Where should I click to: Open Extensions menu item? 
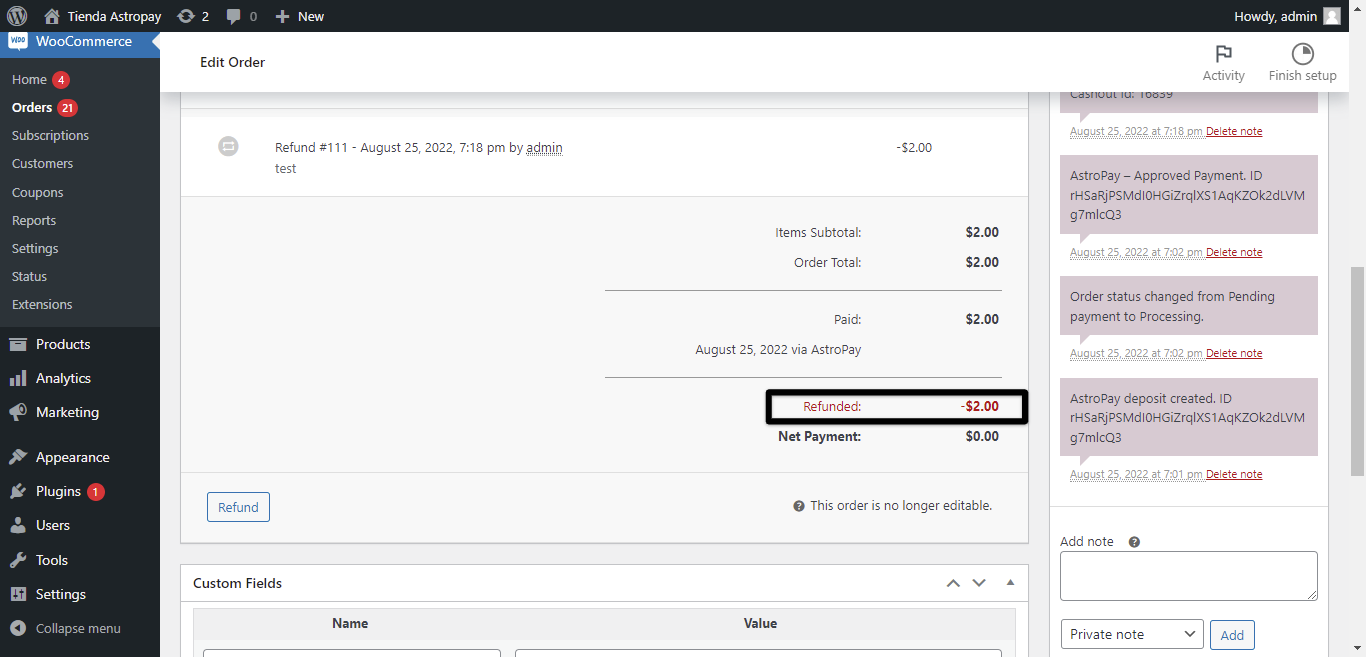click(x=42, y=304)
